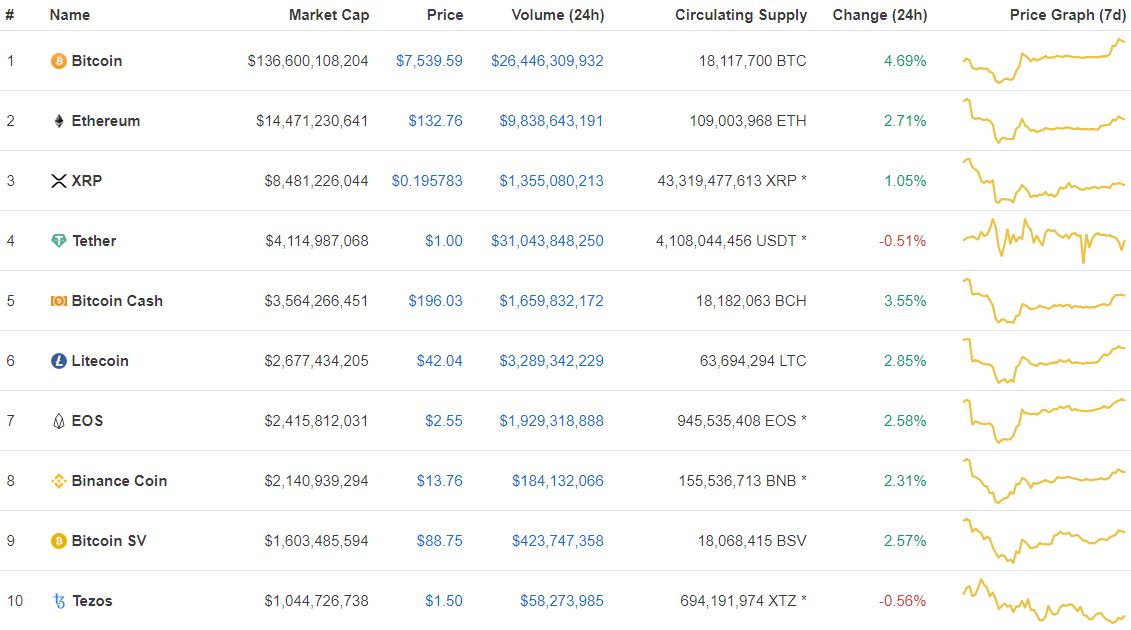
Task: Click Litecoin volume $3,289,342,229
Action: (x=551, y=360)
